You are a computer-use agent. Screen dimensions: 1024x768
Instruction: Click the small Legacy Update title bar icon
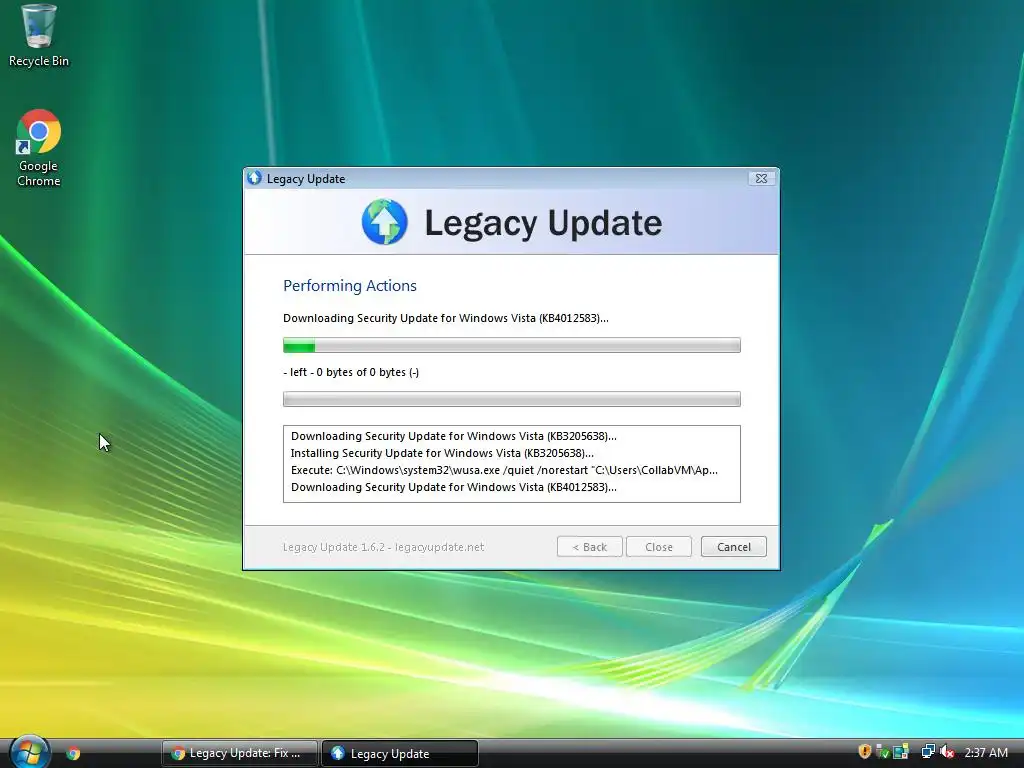(x=255, y=178)
